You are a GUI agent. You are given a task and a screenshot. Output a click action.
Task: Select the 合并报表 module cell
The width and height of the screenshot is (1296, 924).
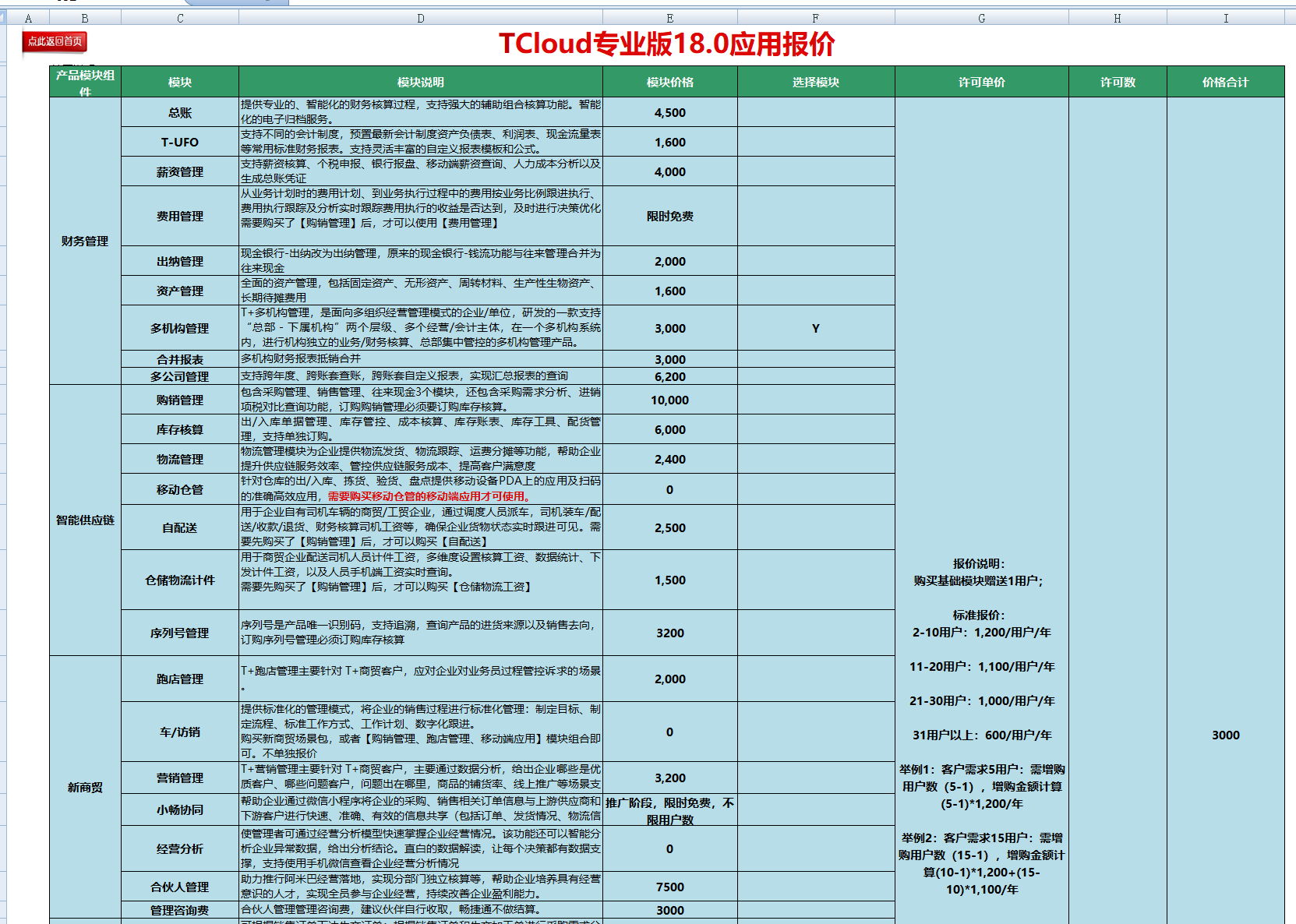pos(180,359)
